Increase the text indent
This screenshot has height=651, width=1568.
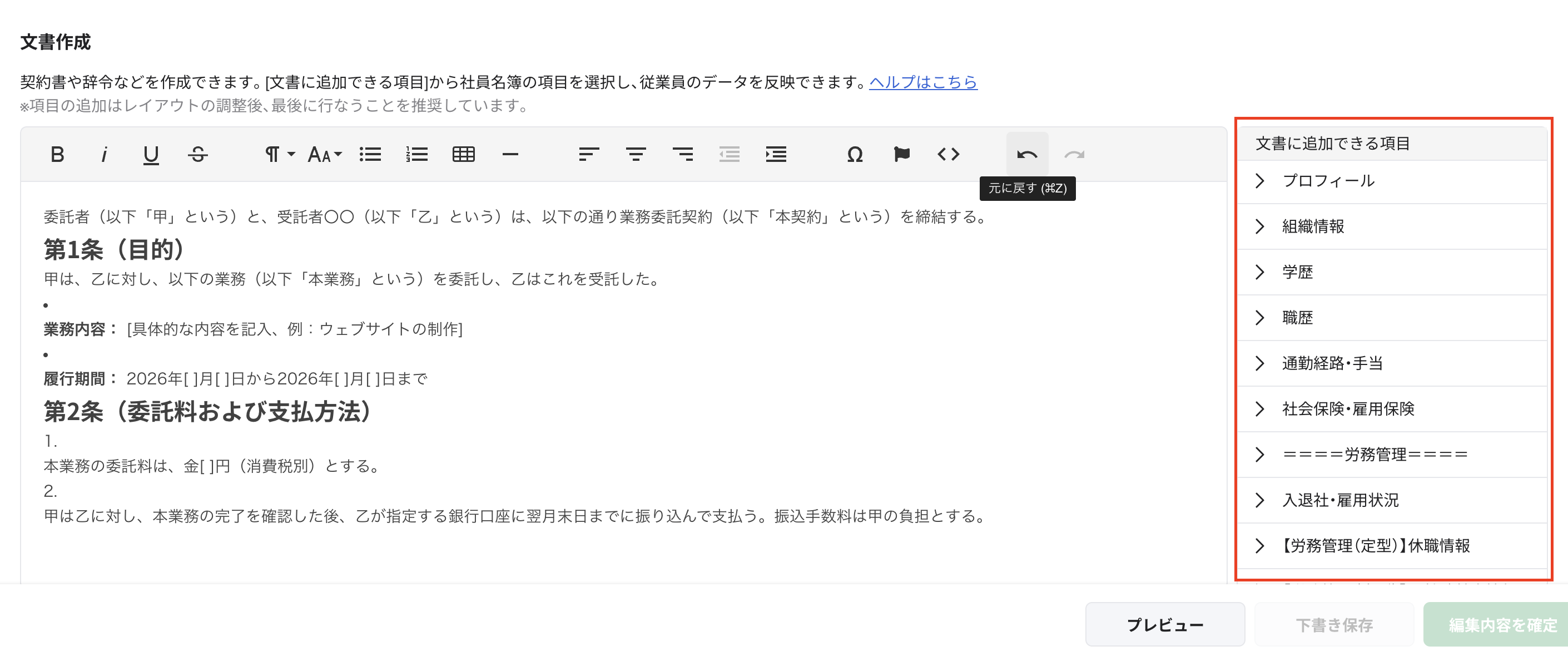click(776, 154)
